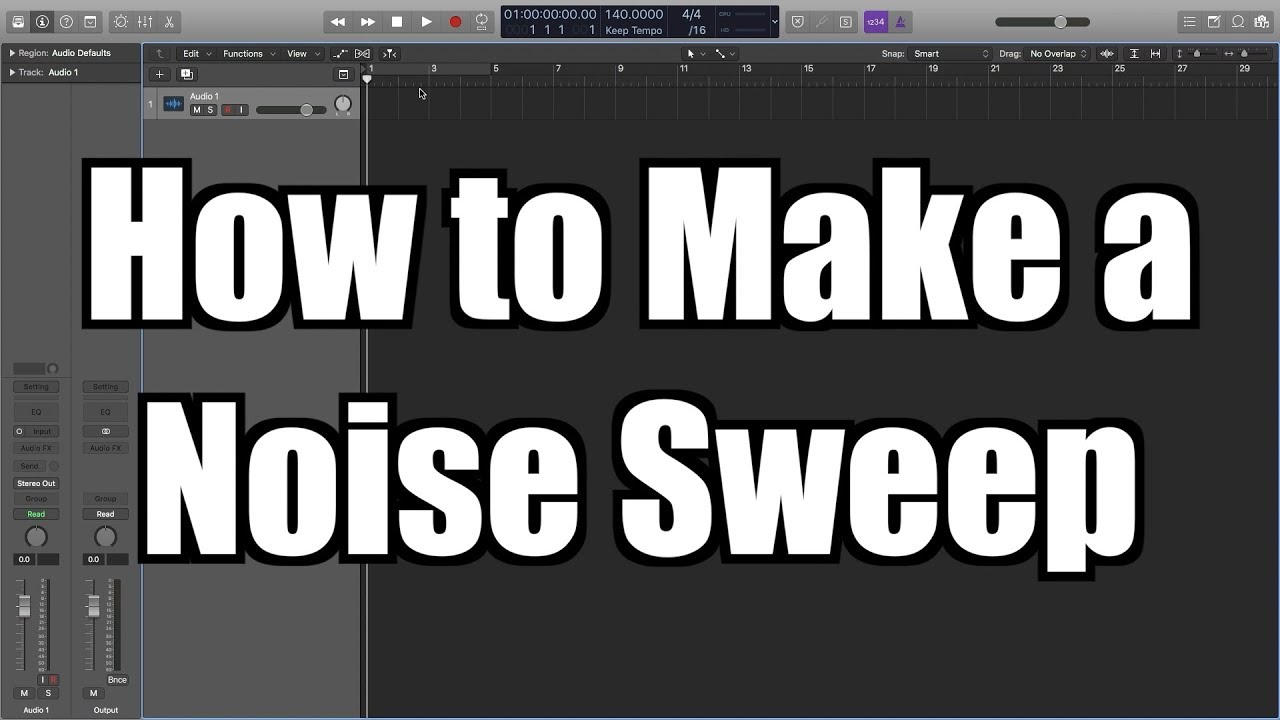Screen dimensions: 1280x720
Task: Open the Note Pad icon
Action: (x=1213, y=21)
